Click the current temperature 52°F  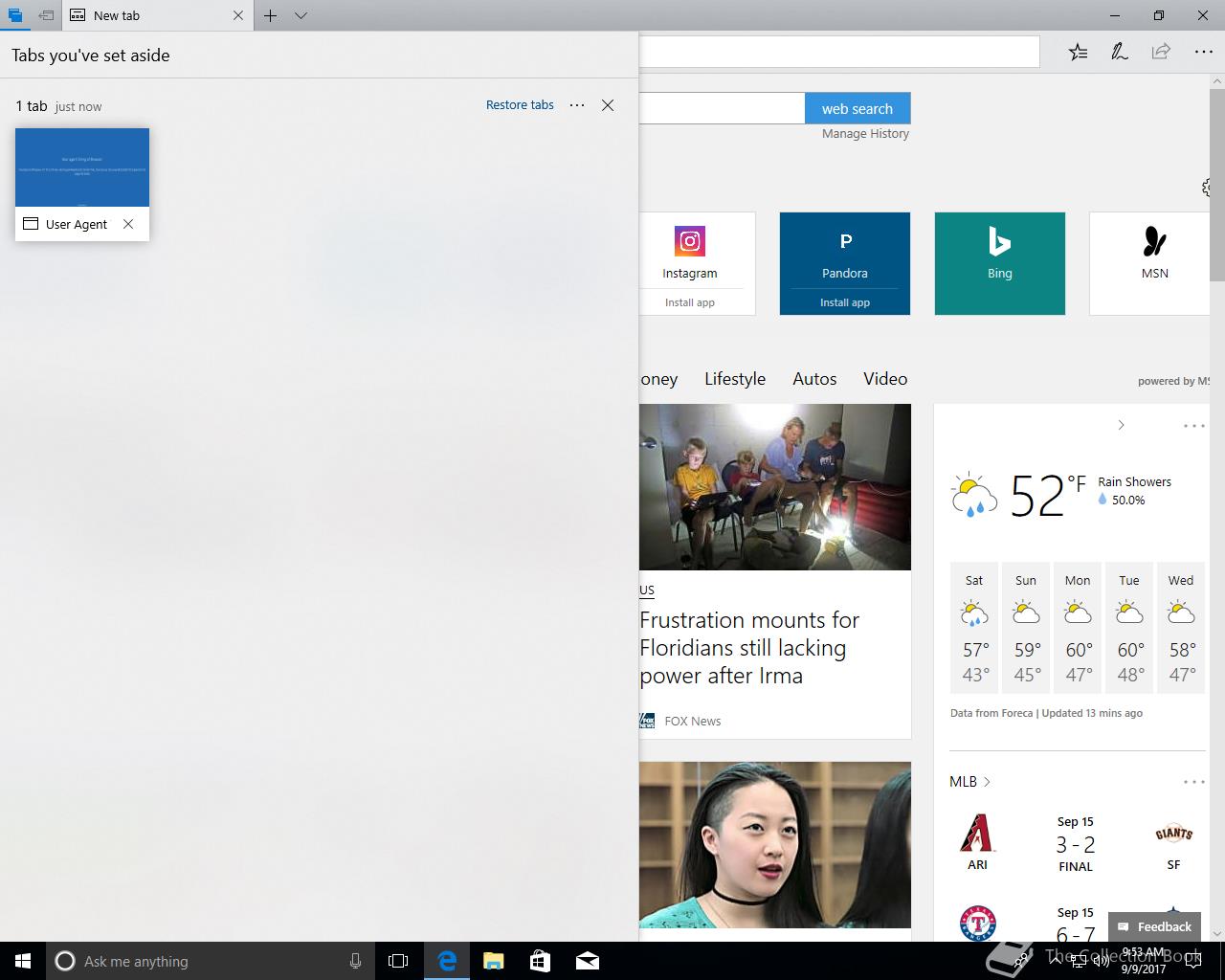tap(1048, 495)
